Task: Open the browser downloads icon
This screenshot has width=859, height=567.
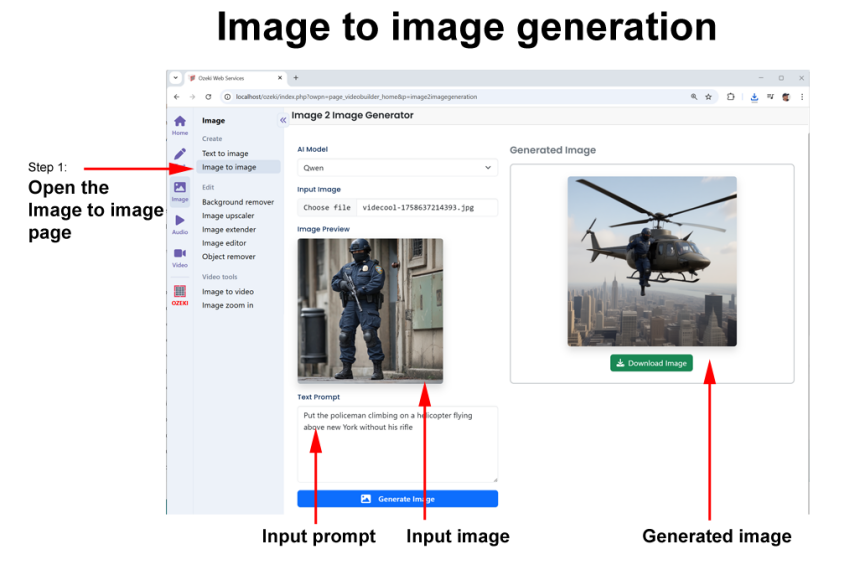Action: coord(754,97)
